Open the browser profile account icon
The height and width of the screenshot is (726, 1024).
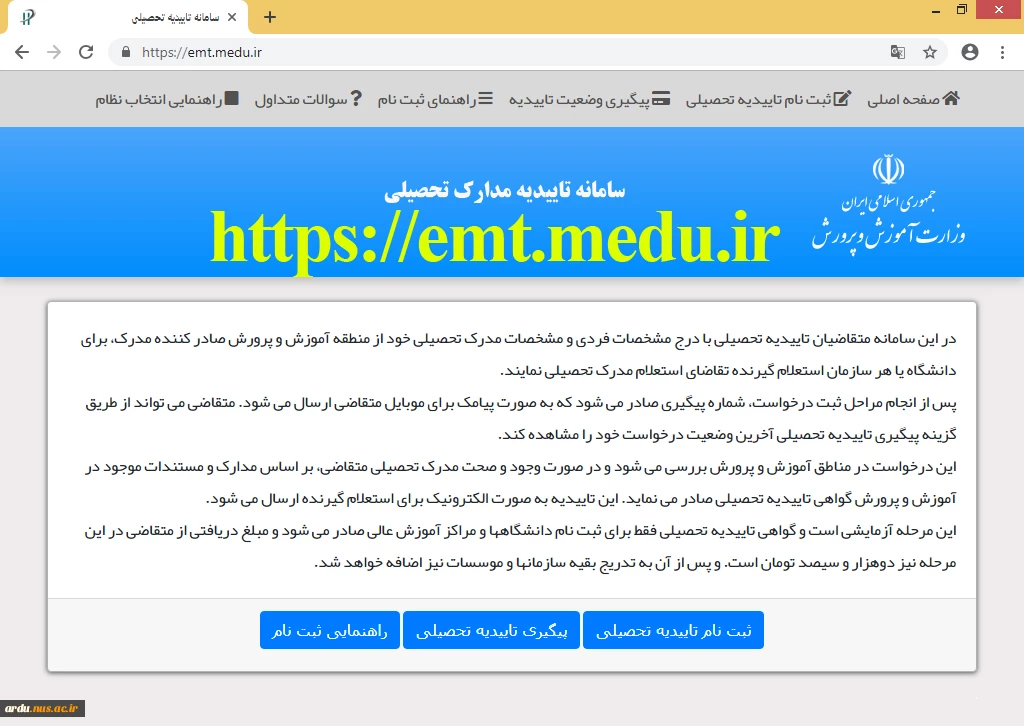point(969,52)
